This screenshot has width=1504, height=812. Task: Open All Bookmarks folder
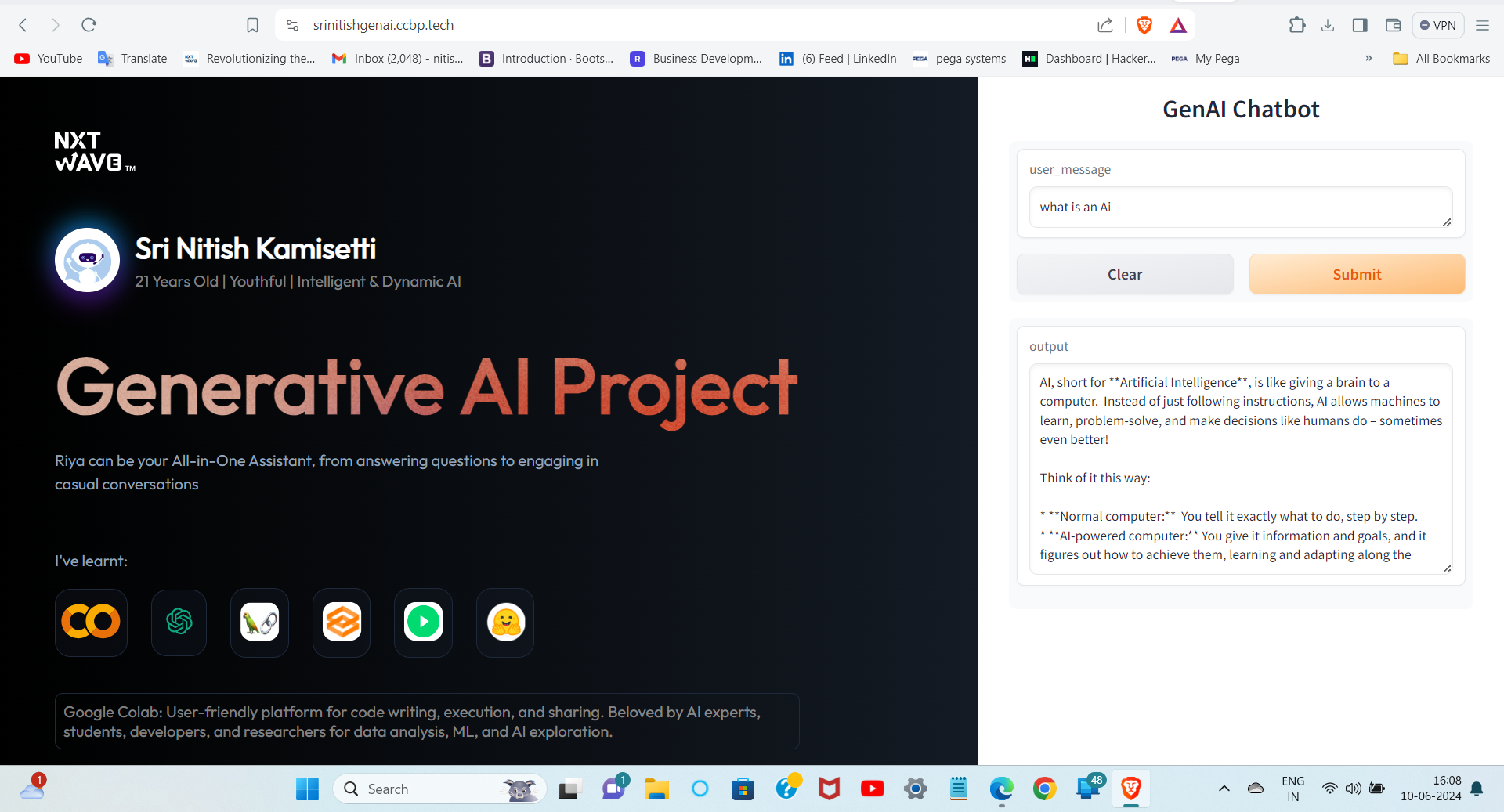[x=1441, y=59]
